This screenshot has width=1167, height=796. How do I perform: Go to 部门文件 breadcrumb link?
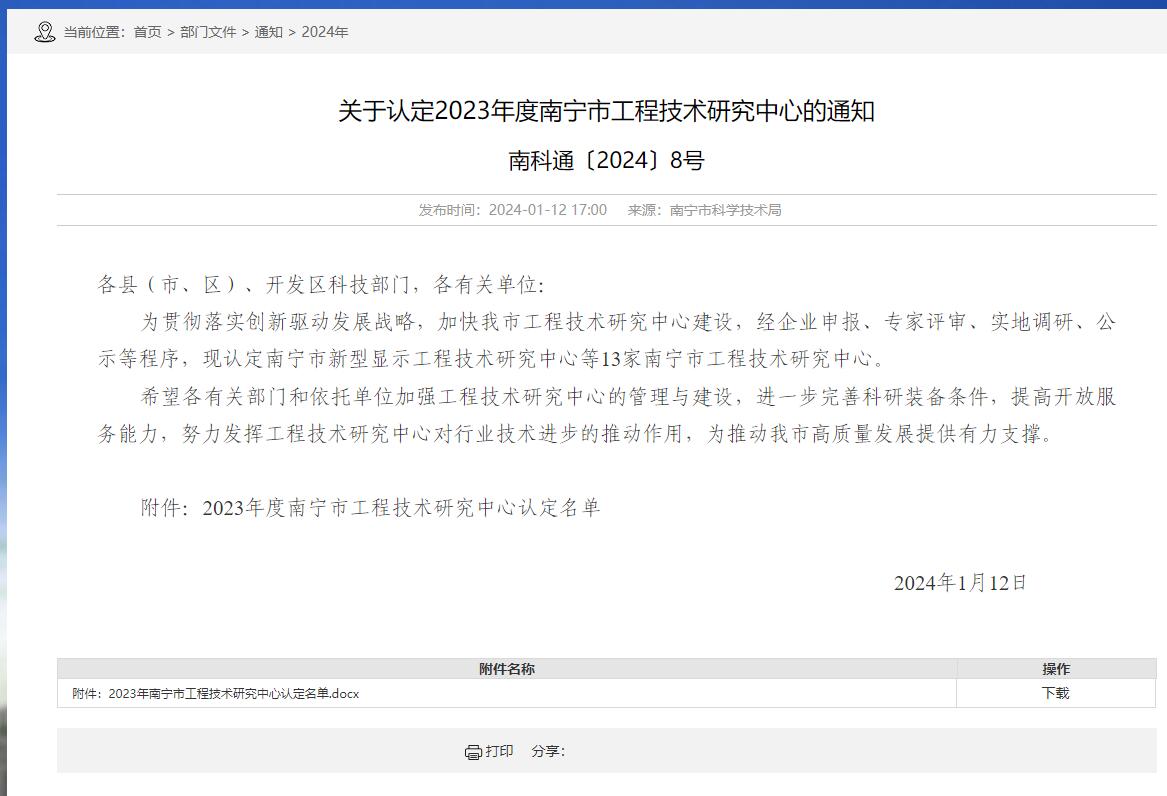point(208,32)
